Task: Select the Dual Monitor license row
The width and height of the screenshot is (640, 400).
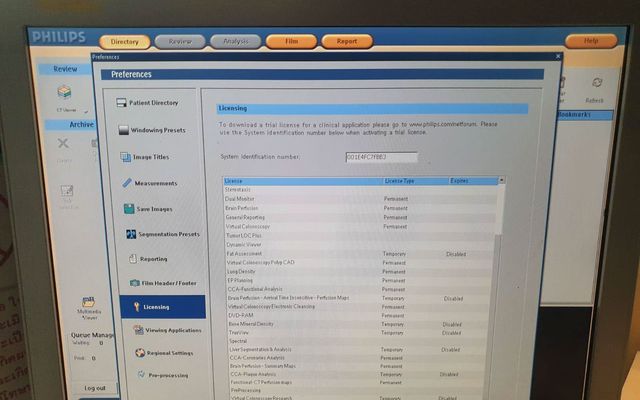Action: click(360, 199)
